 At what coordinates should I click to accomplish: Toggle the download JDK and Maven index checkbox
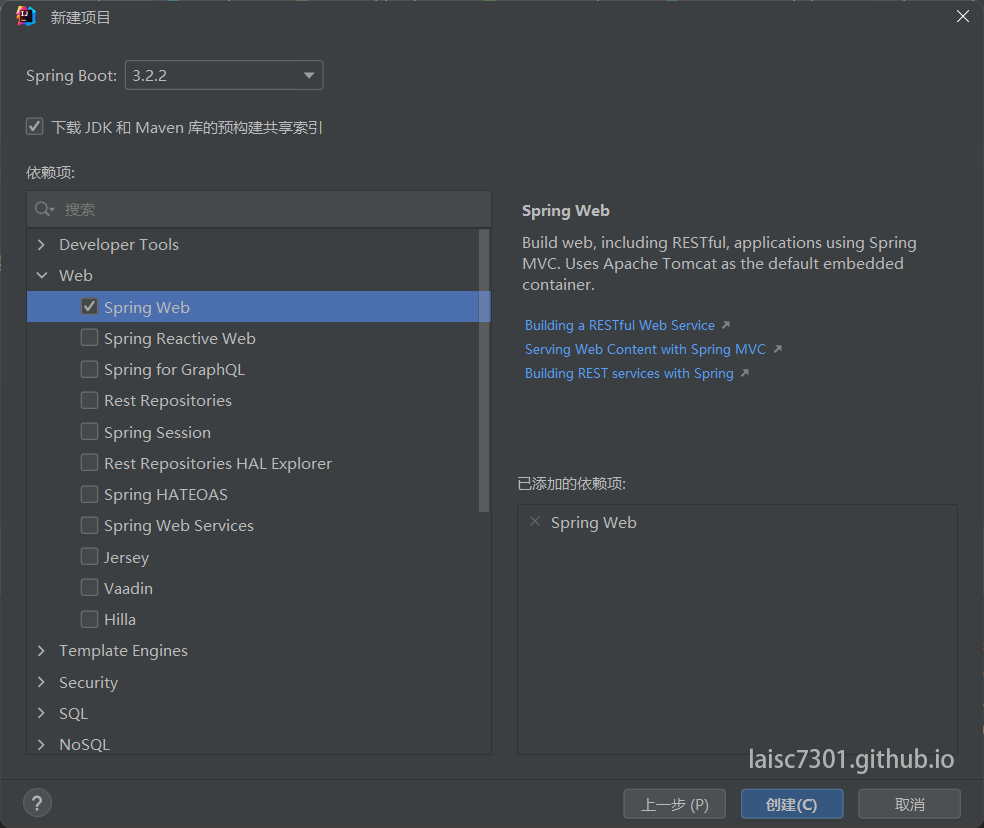pos(35,127)
